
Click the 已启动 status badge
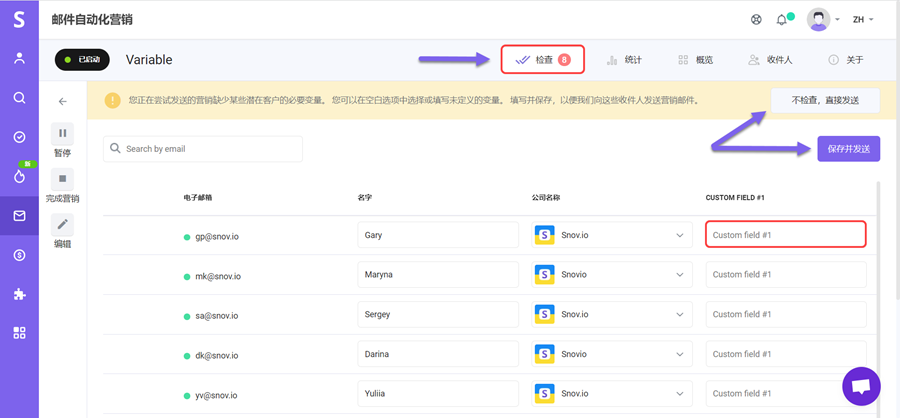coord(82,59)
